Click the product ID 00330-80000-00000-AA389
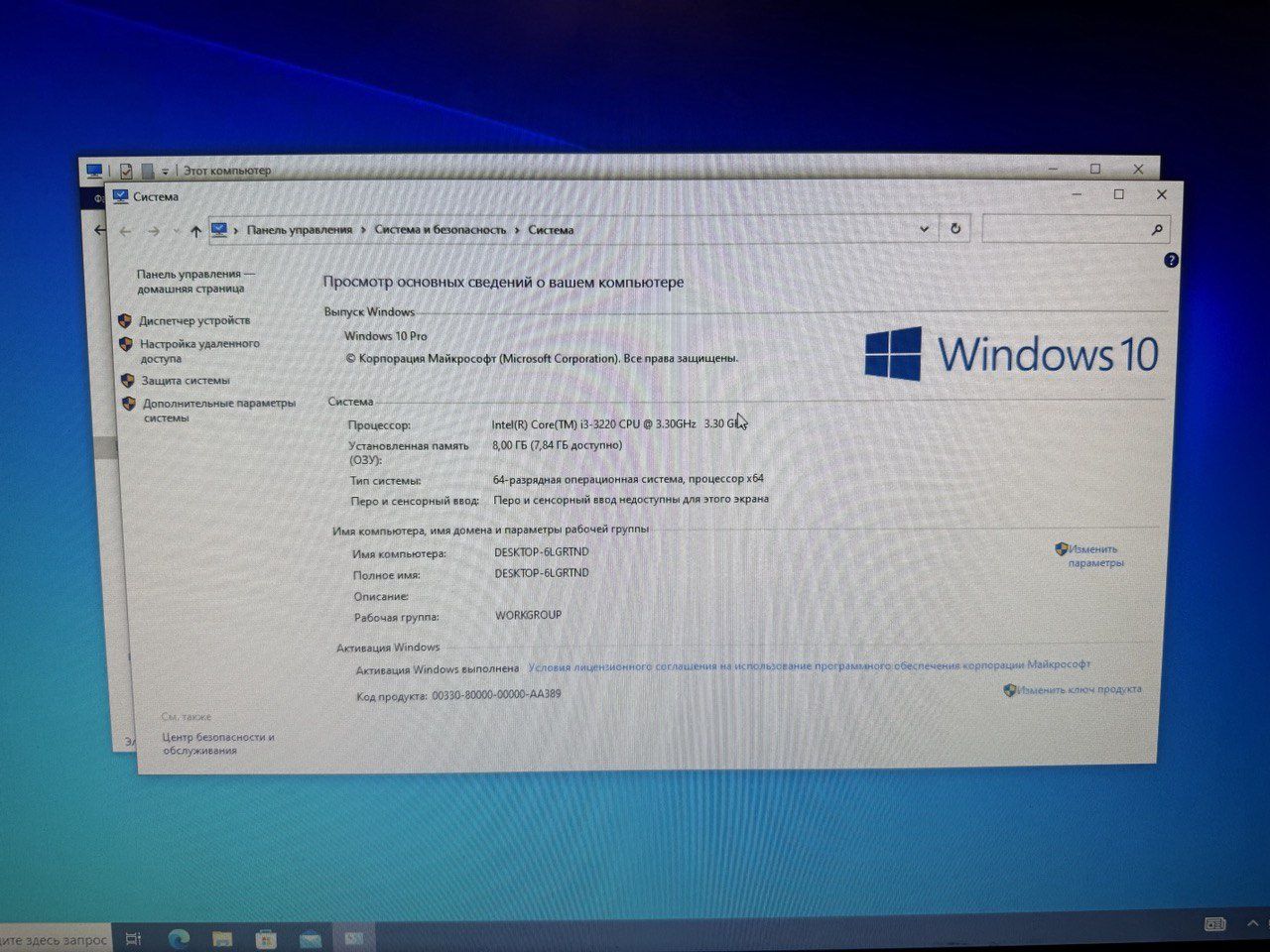The image size is (1270, 952). click(496, 695)
